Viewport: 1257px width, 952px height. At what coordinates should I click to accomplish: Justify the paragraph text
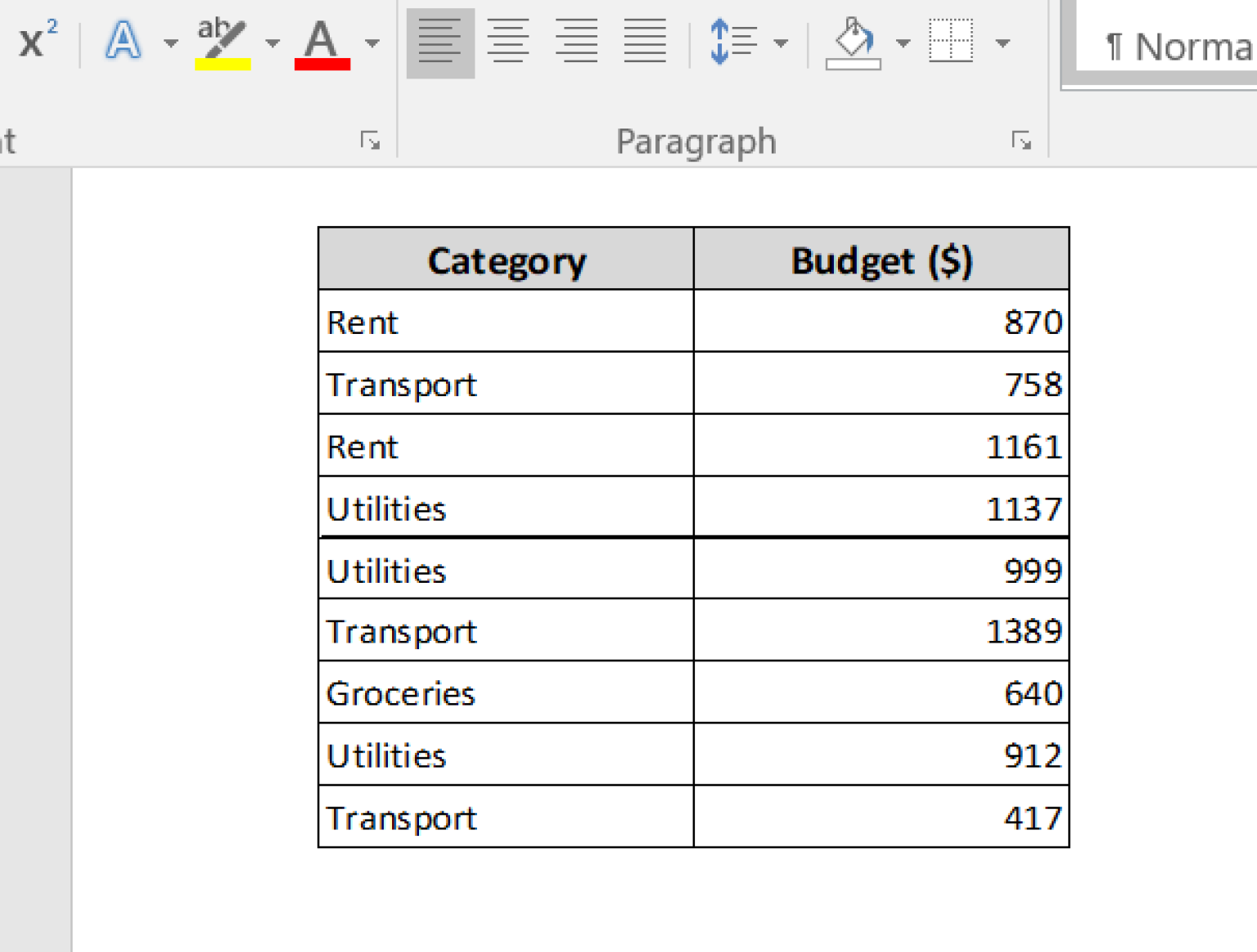(644, 41)
